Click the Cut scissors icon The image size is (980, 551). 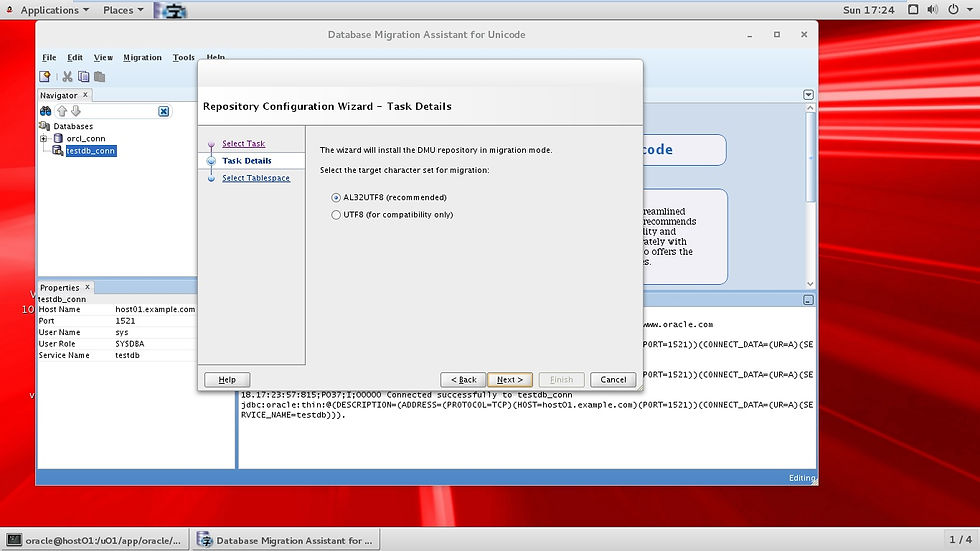click(x=67, y=76)
